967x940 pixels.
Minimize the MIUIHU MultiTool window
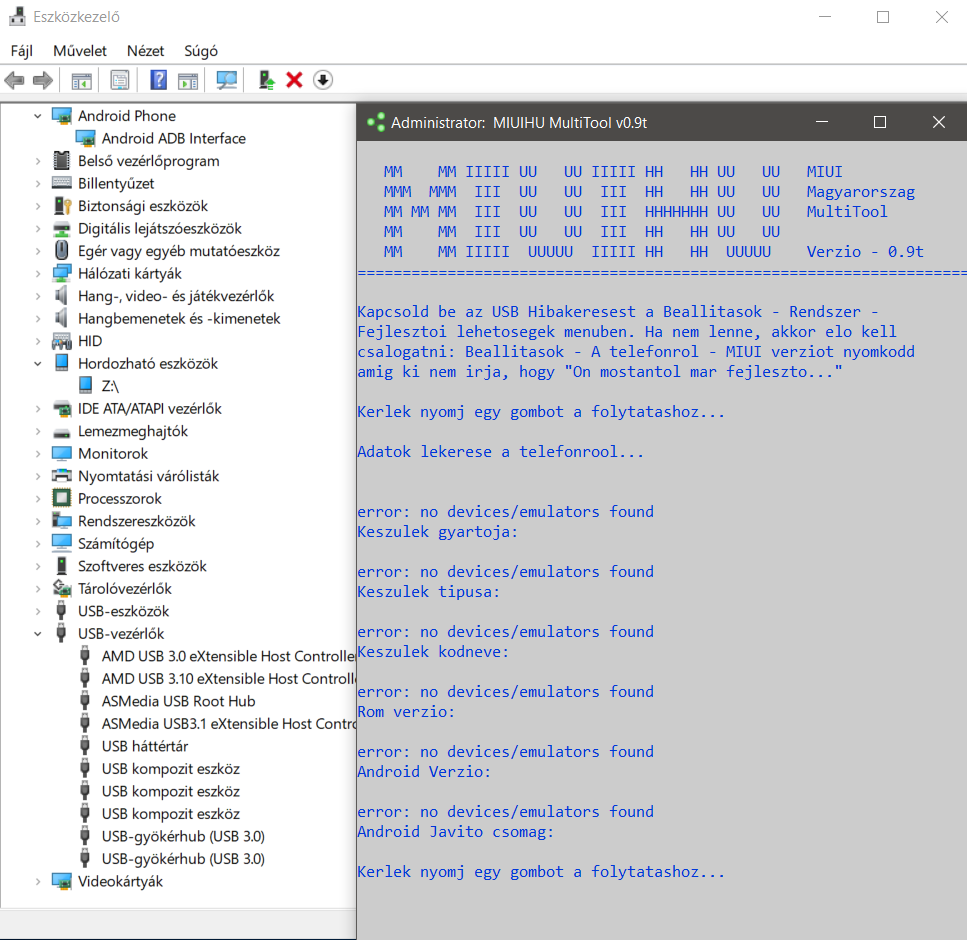coord(821,122)
